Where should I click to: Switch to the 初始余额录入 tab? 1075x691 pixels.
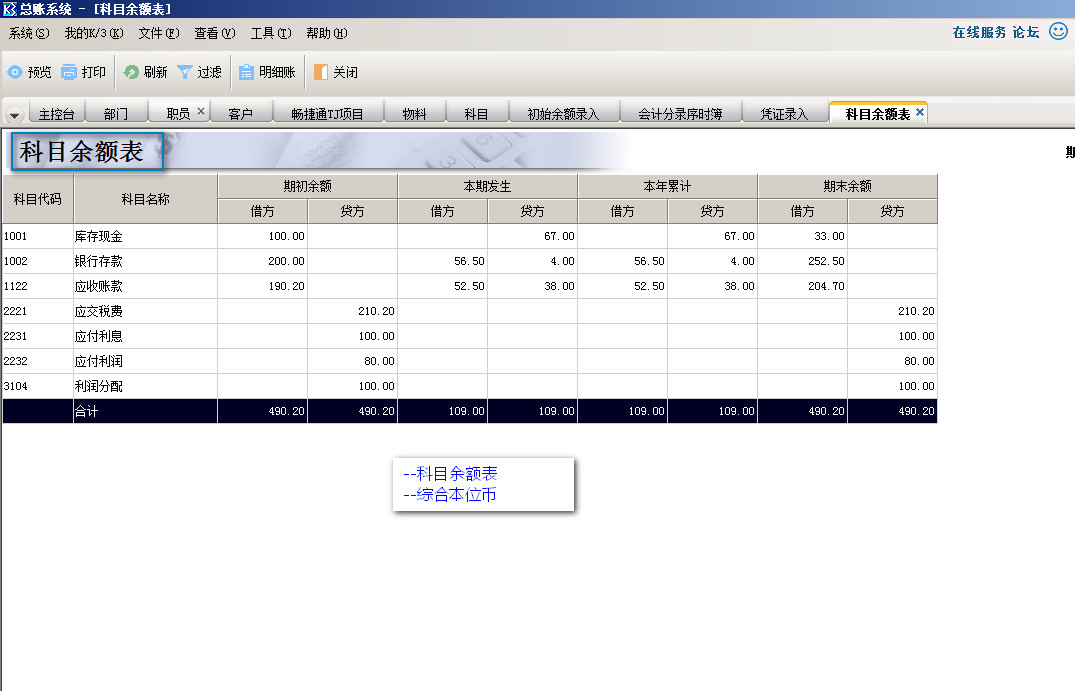563,114
